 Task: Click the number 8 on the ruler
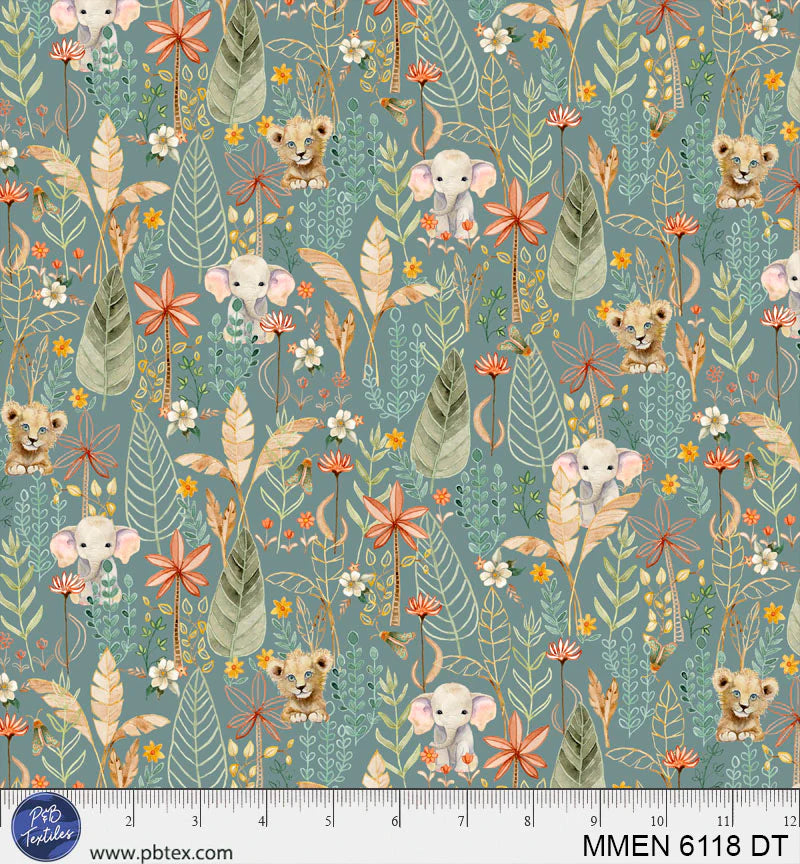coord(528,821)
